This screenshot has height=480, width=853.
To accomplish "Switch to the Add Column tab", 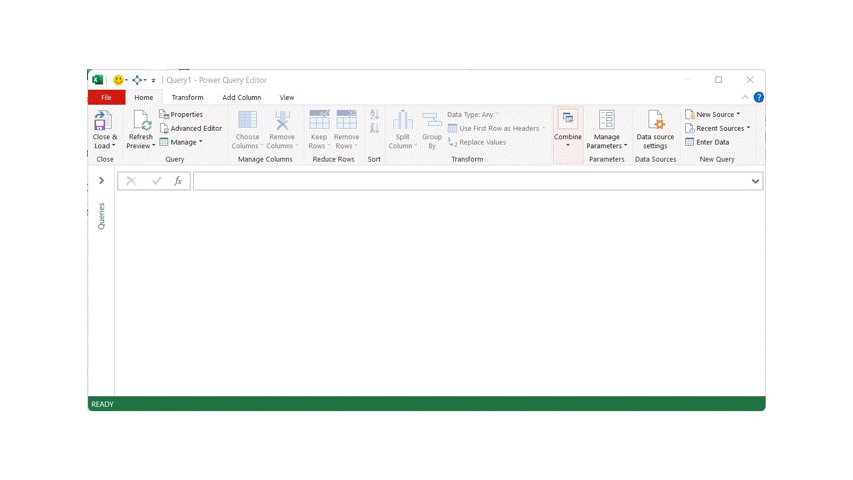I will [x=242, y=97].
